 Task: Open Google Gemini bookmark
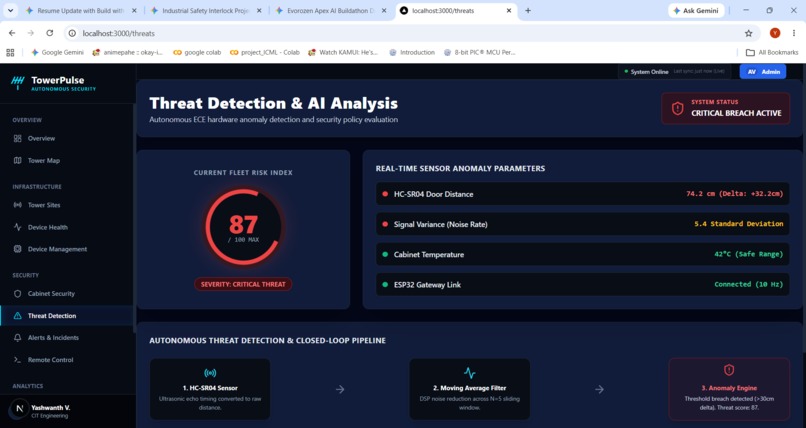pyautogui.click(x=58, y=52)
